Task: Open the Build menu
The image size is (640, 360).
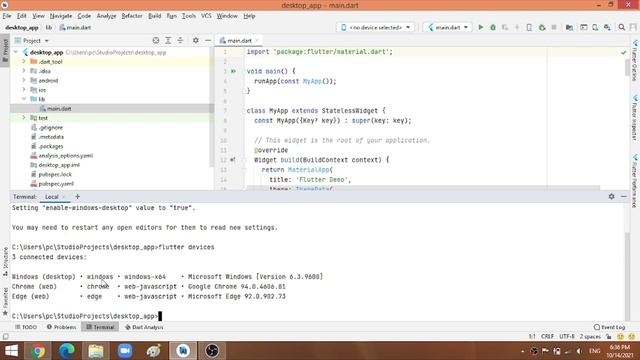Action: (x=154, y=16)
